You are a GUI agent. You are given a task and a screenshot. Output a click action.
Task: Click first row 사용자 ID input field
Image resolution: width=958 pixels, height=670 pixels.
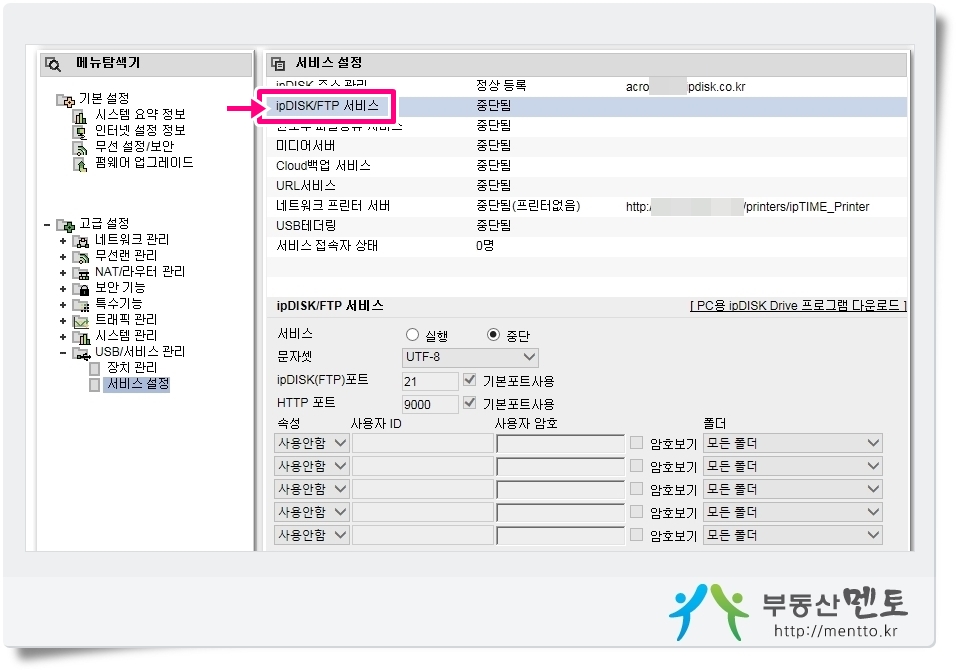click(423, 443)
